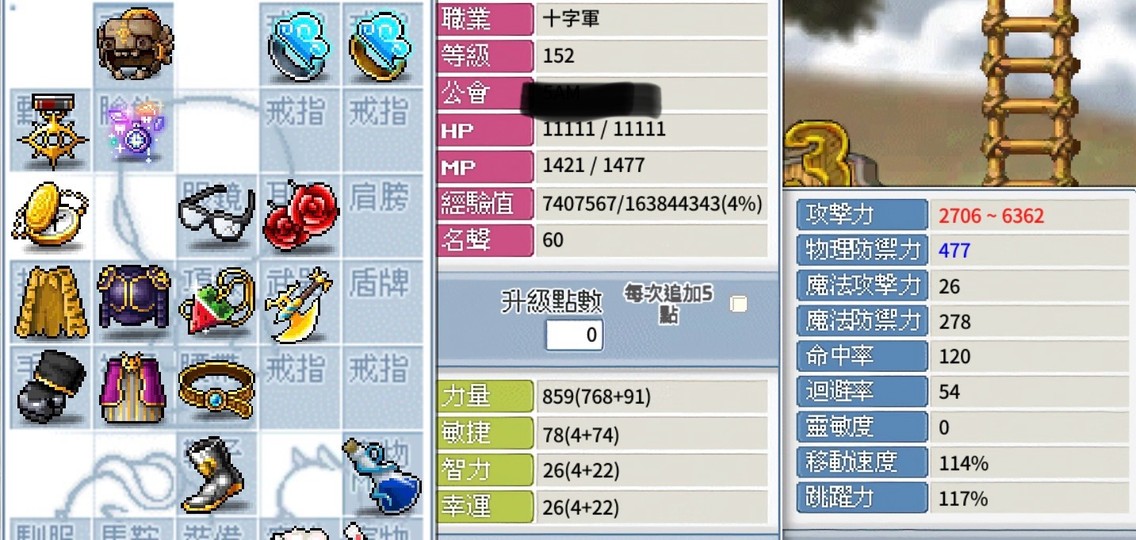The image size is (1136, 540).
Task: Click the watermelon slice pendant item
Action: pyautogui.click(x=217, y=301)
